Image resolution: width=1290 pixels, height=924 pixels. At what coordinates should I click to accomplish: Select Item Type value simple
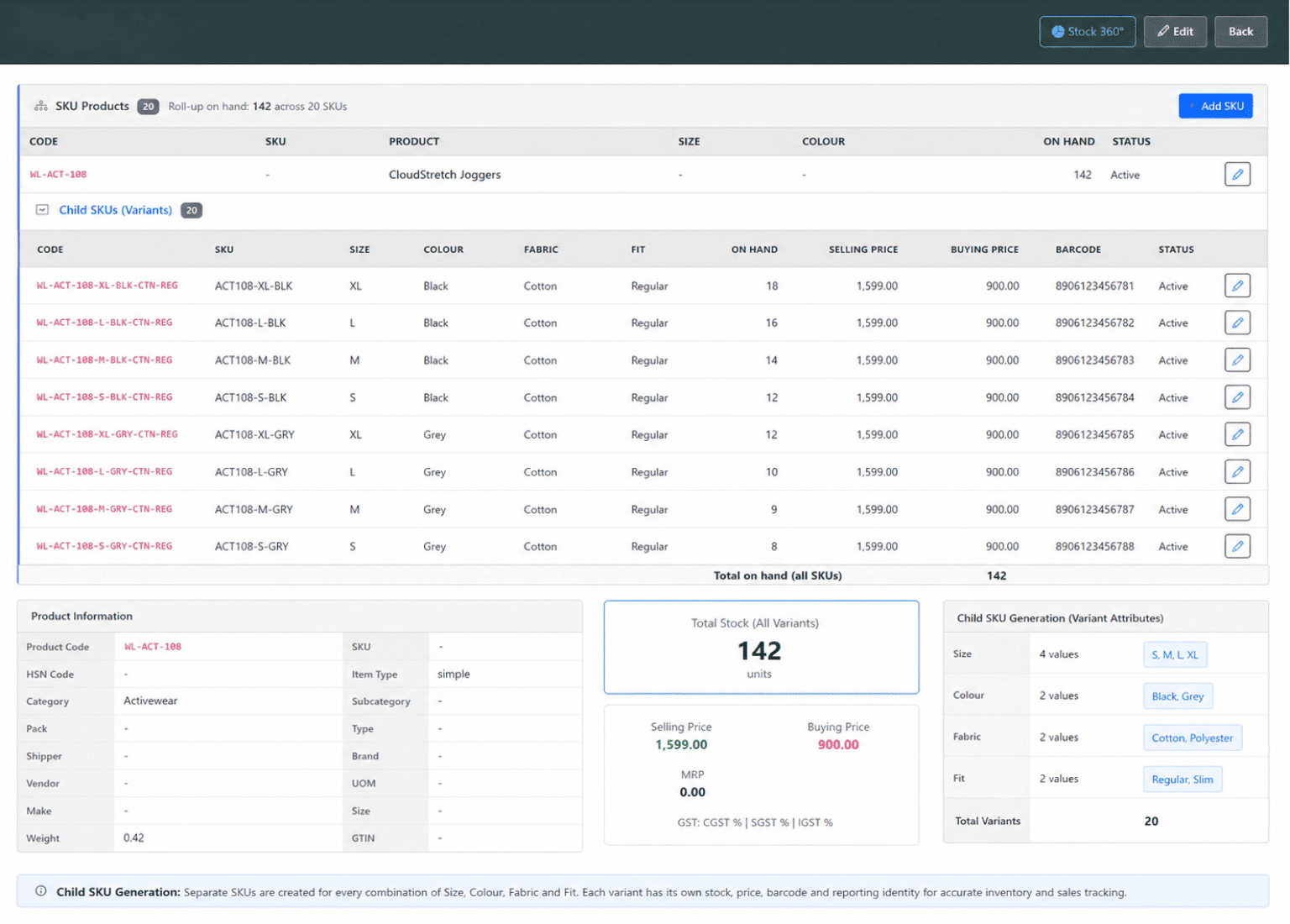click(454, 674)
